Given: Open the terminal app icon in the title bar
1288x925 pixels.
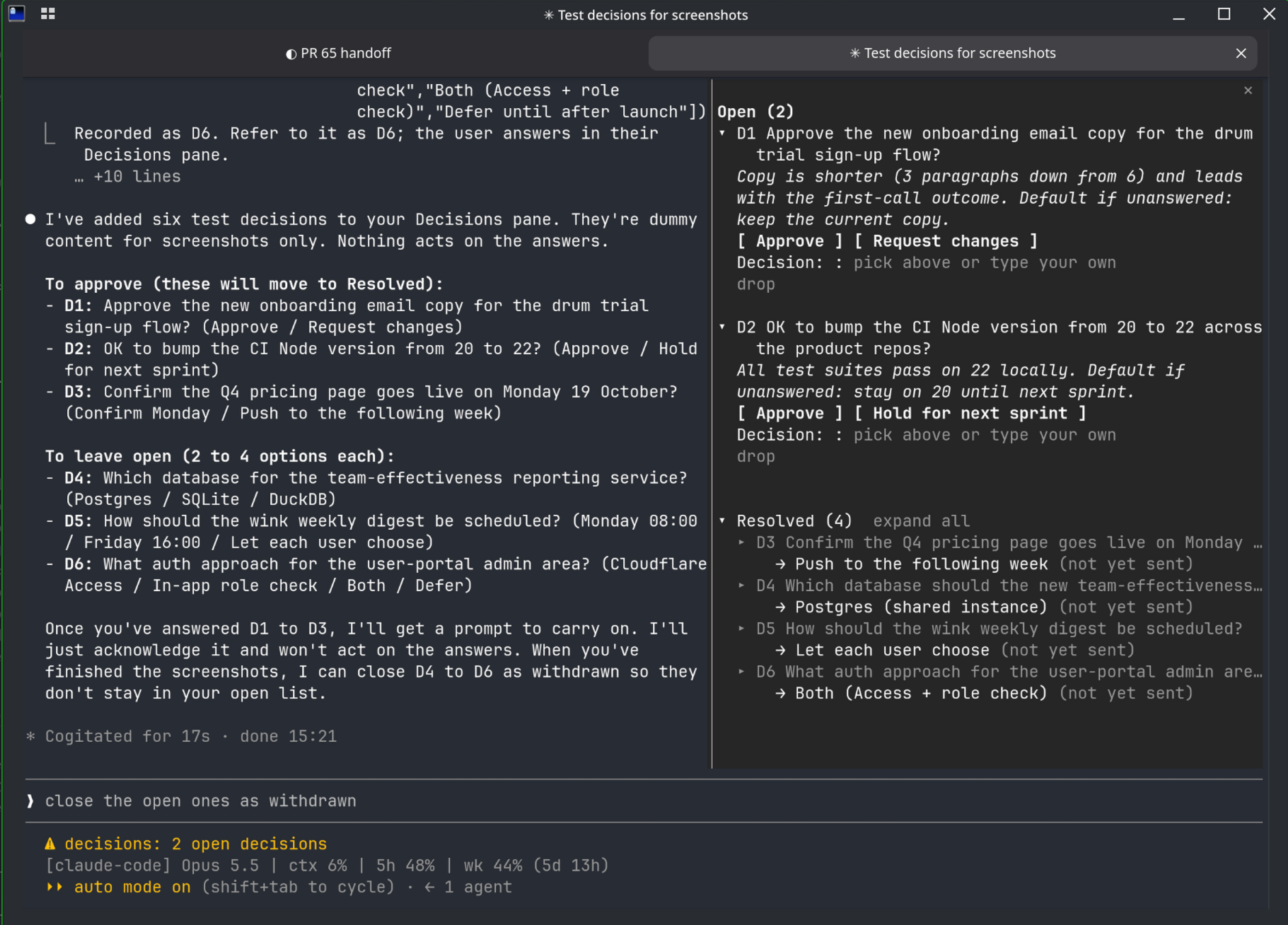Looking at the screenshot, I should point(17,13).
